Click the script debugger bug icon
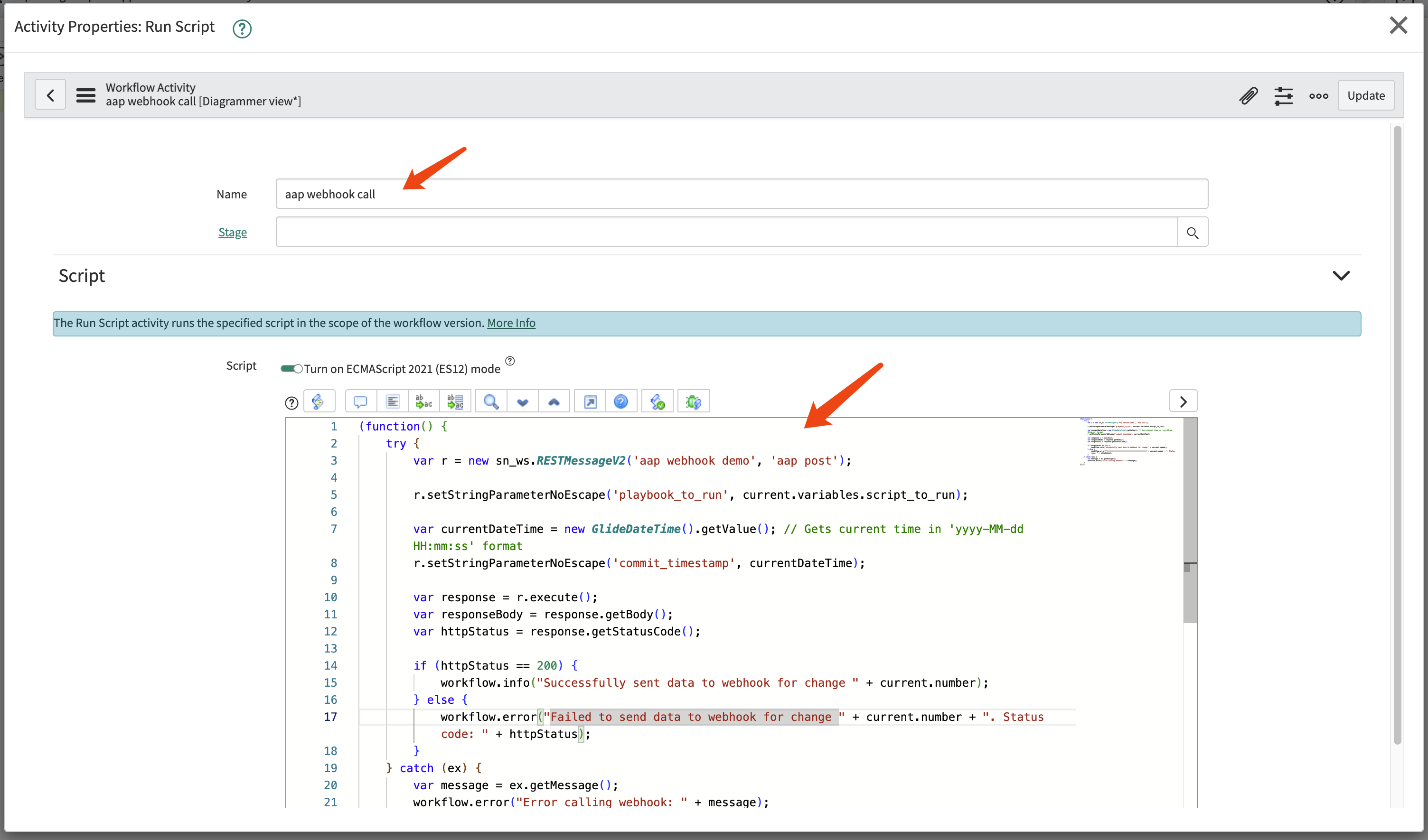1428x840 pixels. [693, 401]
